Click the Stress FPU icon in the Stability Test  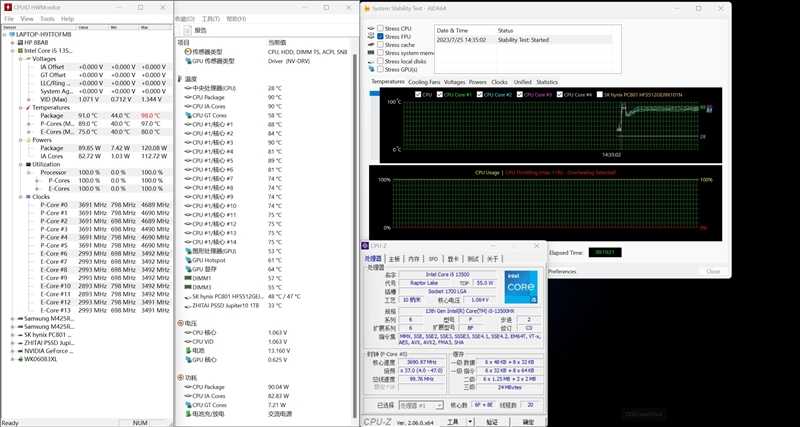click(x=370, y=37)
